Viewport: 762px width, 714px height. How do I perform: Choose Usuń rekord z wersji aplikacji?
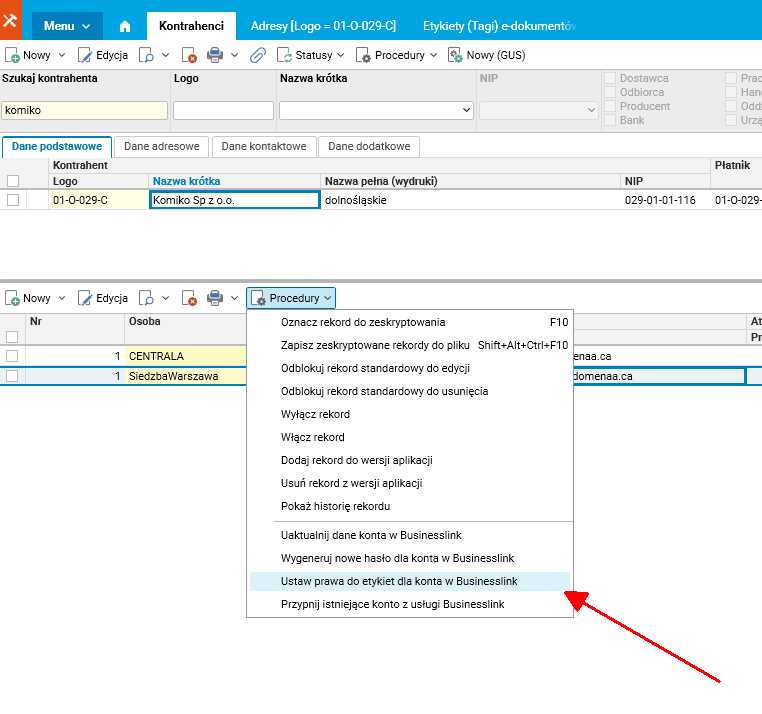pyautogui.click(x=410, y=484)
